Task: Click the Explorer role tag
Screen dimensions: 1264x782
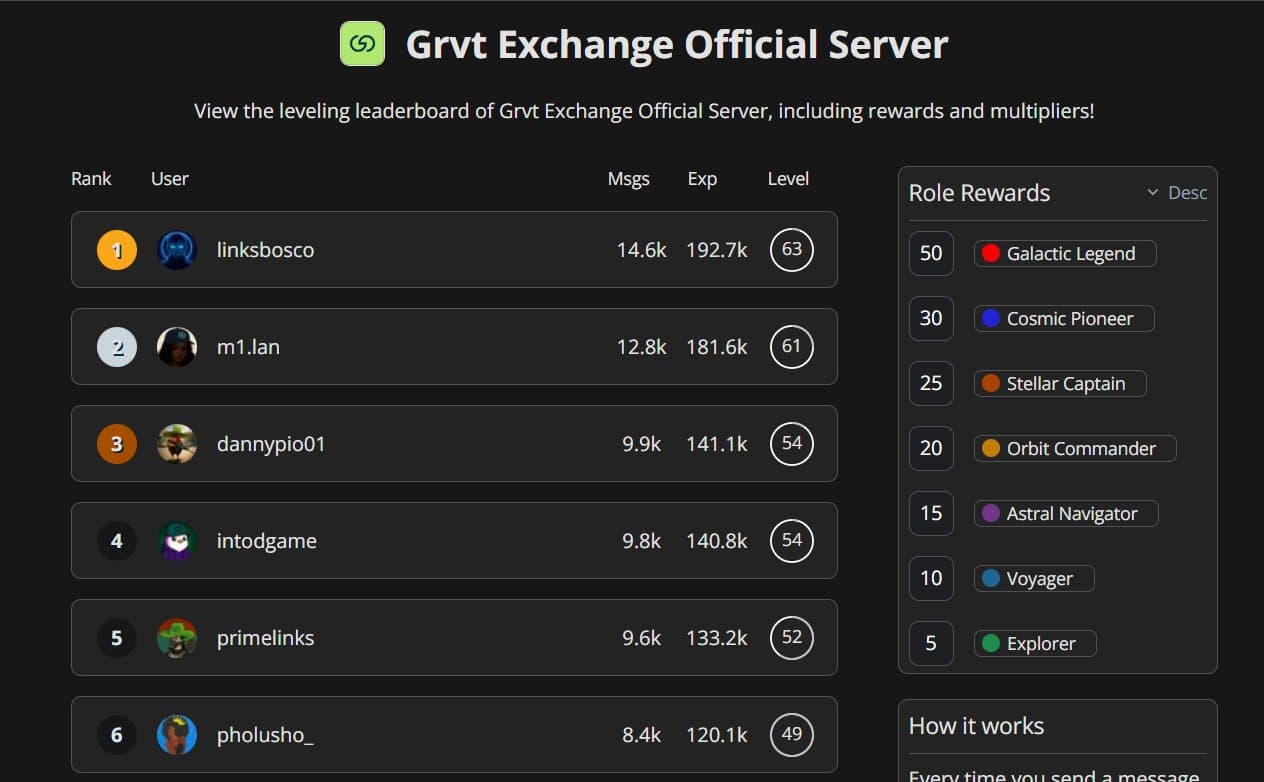Action: tap(1034, 644)
